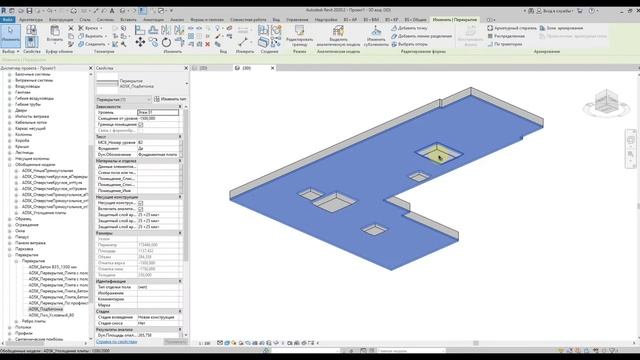Click the Смещение от уровня value field

pos(158,118)
